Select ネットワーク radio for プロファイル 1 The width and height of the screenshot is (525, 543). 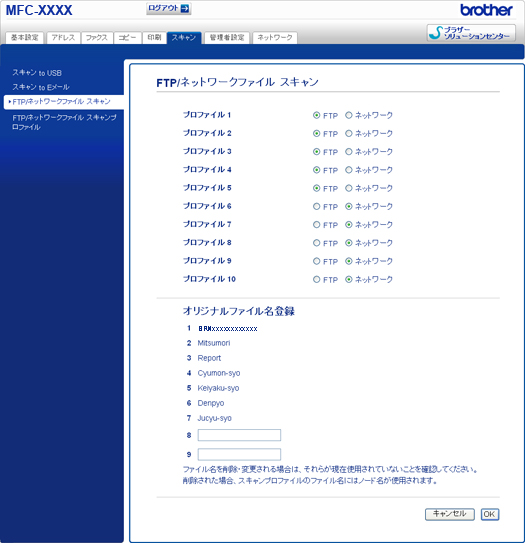tap(348, 115)
